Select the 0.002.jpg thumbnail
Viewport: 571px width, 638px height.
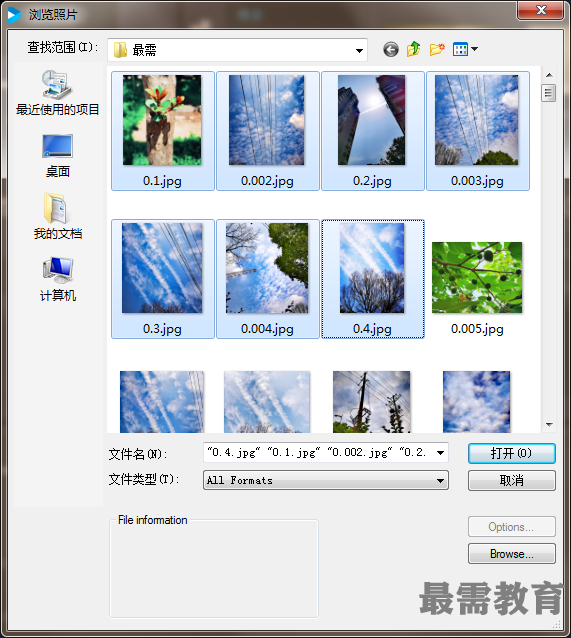pos(267,120)
